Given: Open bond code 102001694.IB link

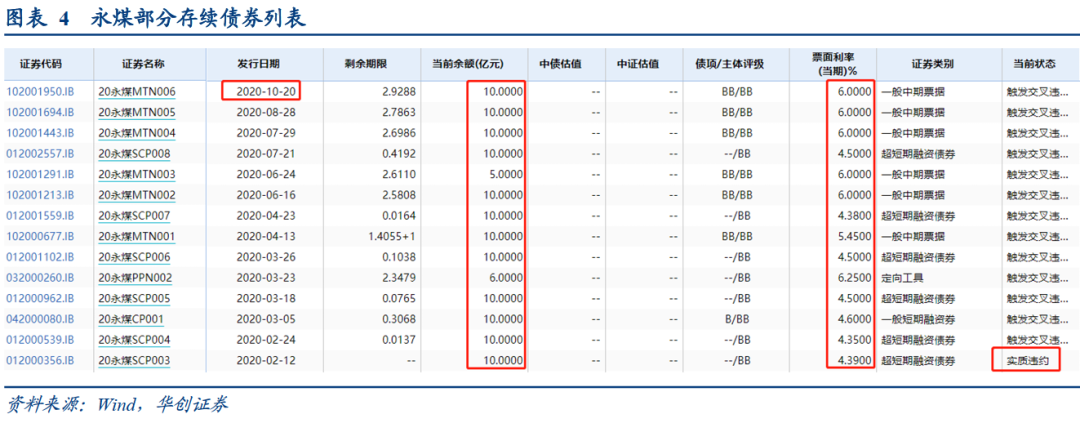Looking at the screenshot, I should [40, 112].
